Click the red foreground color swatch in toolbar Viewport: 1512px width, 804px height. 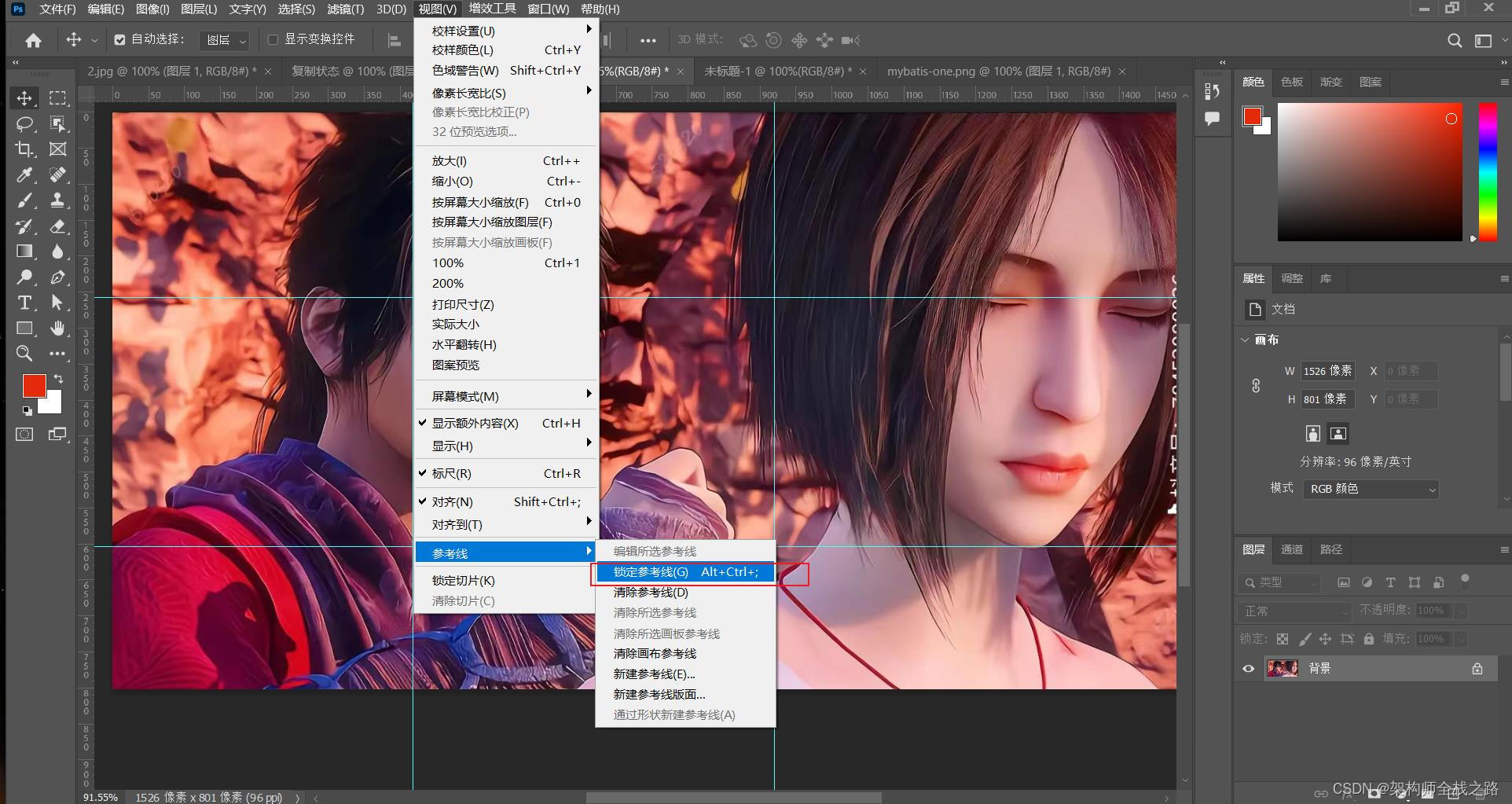point(34,386)
